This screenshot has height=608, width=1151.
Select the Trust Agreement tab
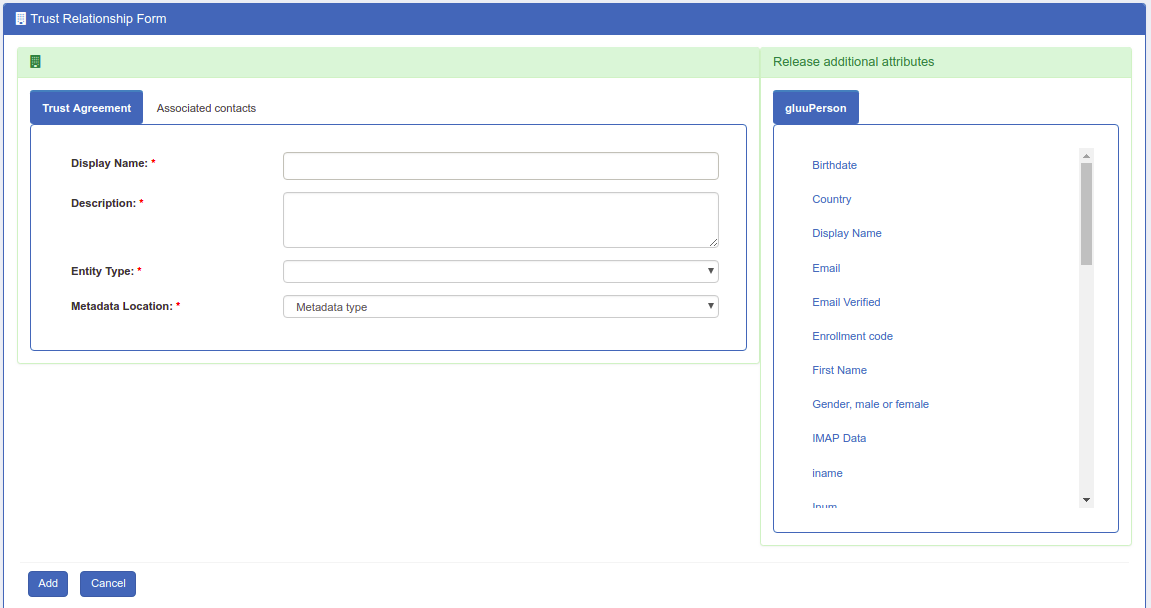pyautogui.click(x=86, y=108)
